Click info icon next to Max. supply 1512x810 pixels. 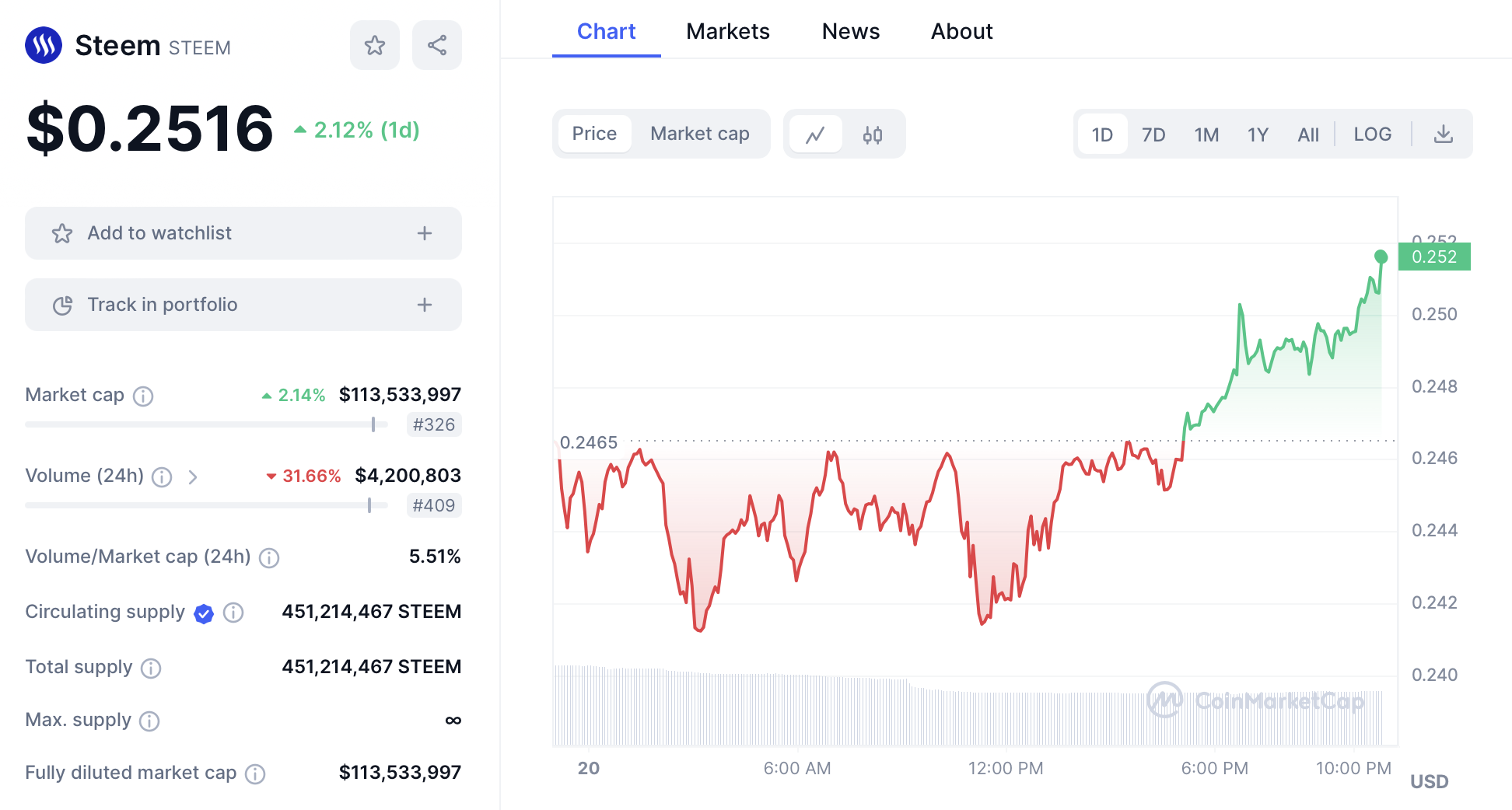pyautogui.click(x=149, y=721)
